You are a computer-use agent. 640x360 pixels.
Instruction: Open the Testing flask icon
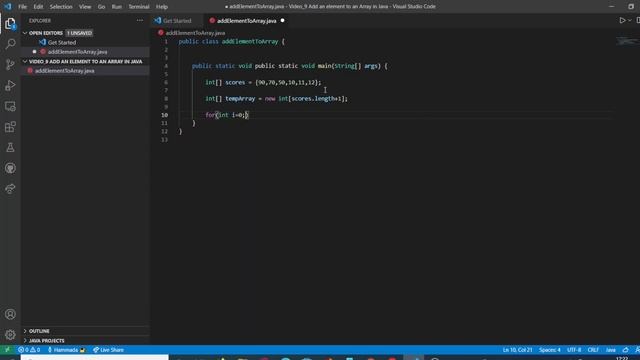point(10,147)
